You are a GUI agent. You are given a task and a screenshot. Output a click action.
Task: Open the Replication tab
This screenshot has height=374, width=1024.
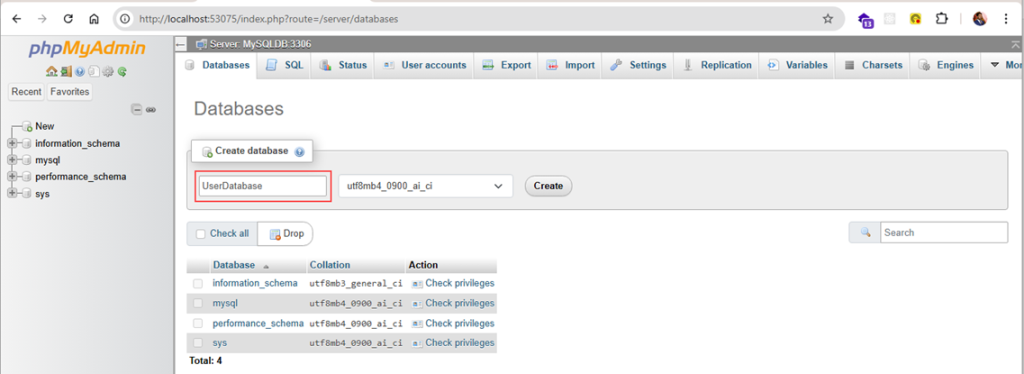[717, 65]
